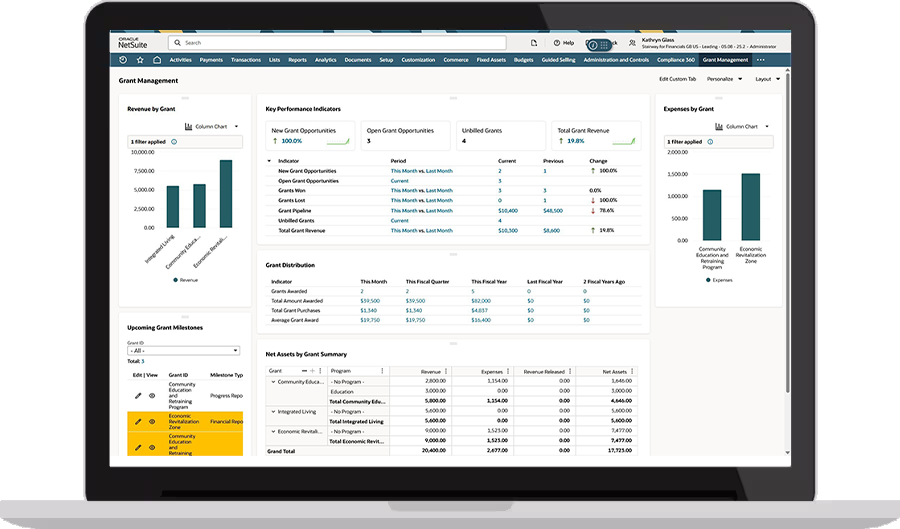
Task: Open the Transactions menu
Action: click(245, 60)
